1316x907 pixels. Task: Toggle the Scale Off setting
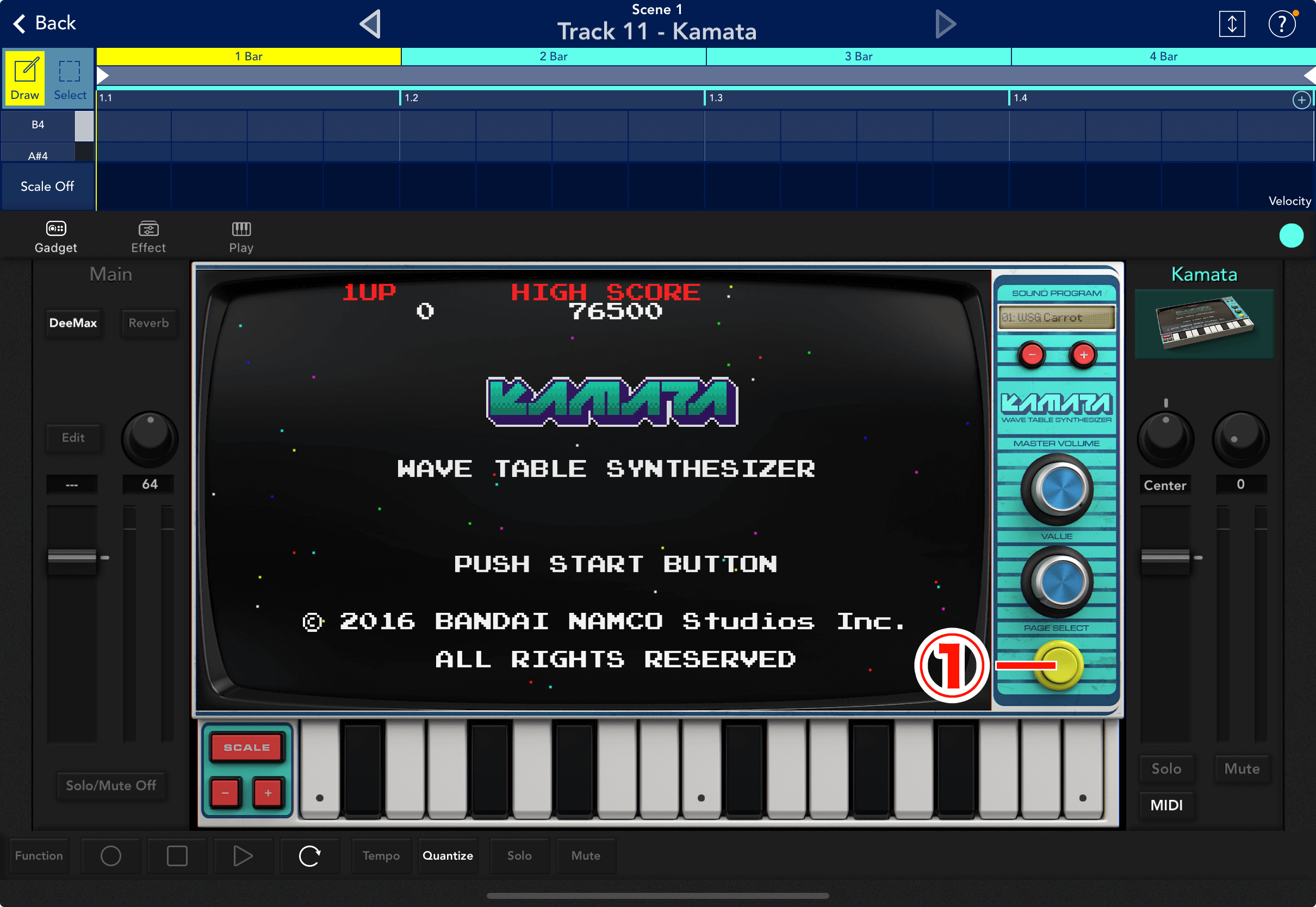pyautogui.click(x=47, y=187)
